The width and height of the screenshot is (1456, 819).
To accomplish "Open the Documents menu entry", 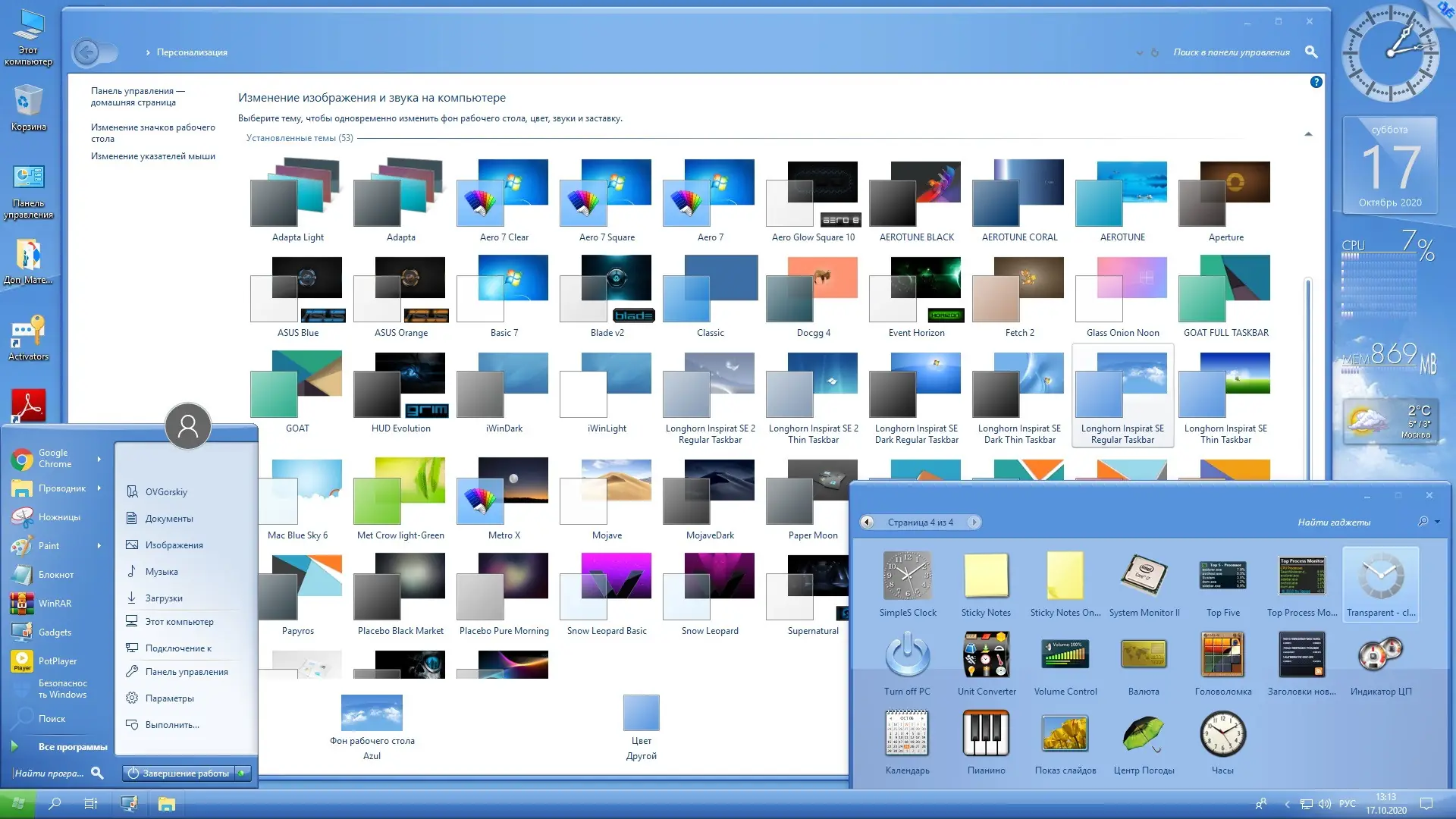I will [x=168, y=519].
